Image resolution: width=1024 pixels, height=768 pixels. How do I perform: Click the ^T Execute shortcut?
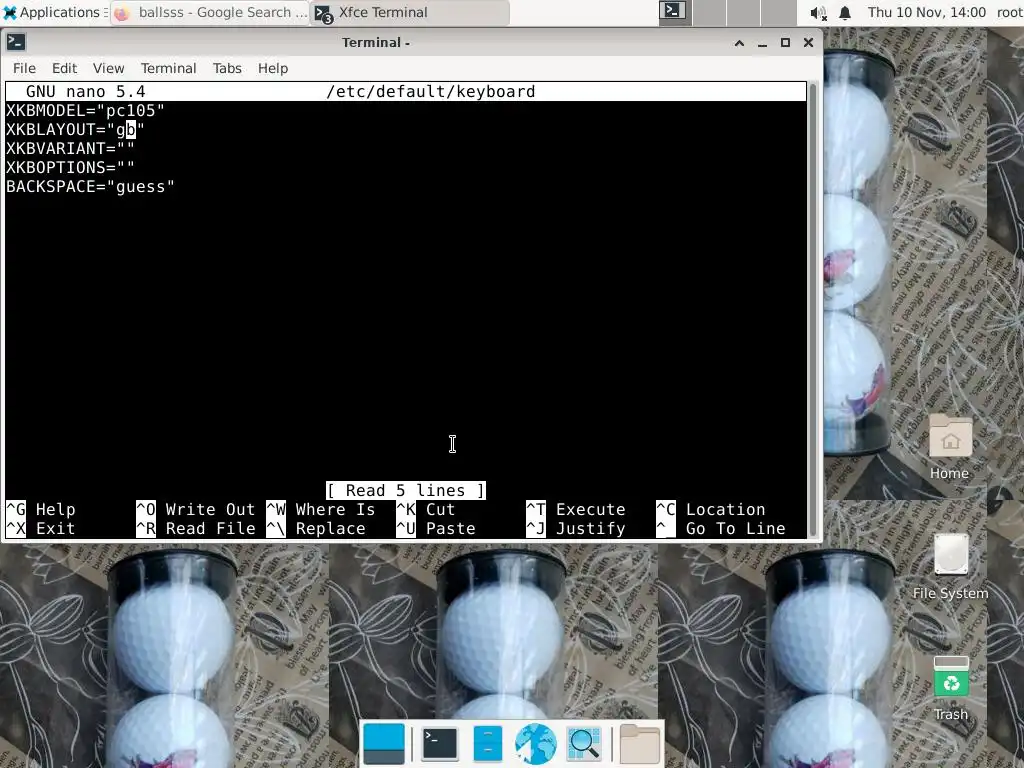pyautogui.click(x=576, y=509)
